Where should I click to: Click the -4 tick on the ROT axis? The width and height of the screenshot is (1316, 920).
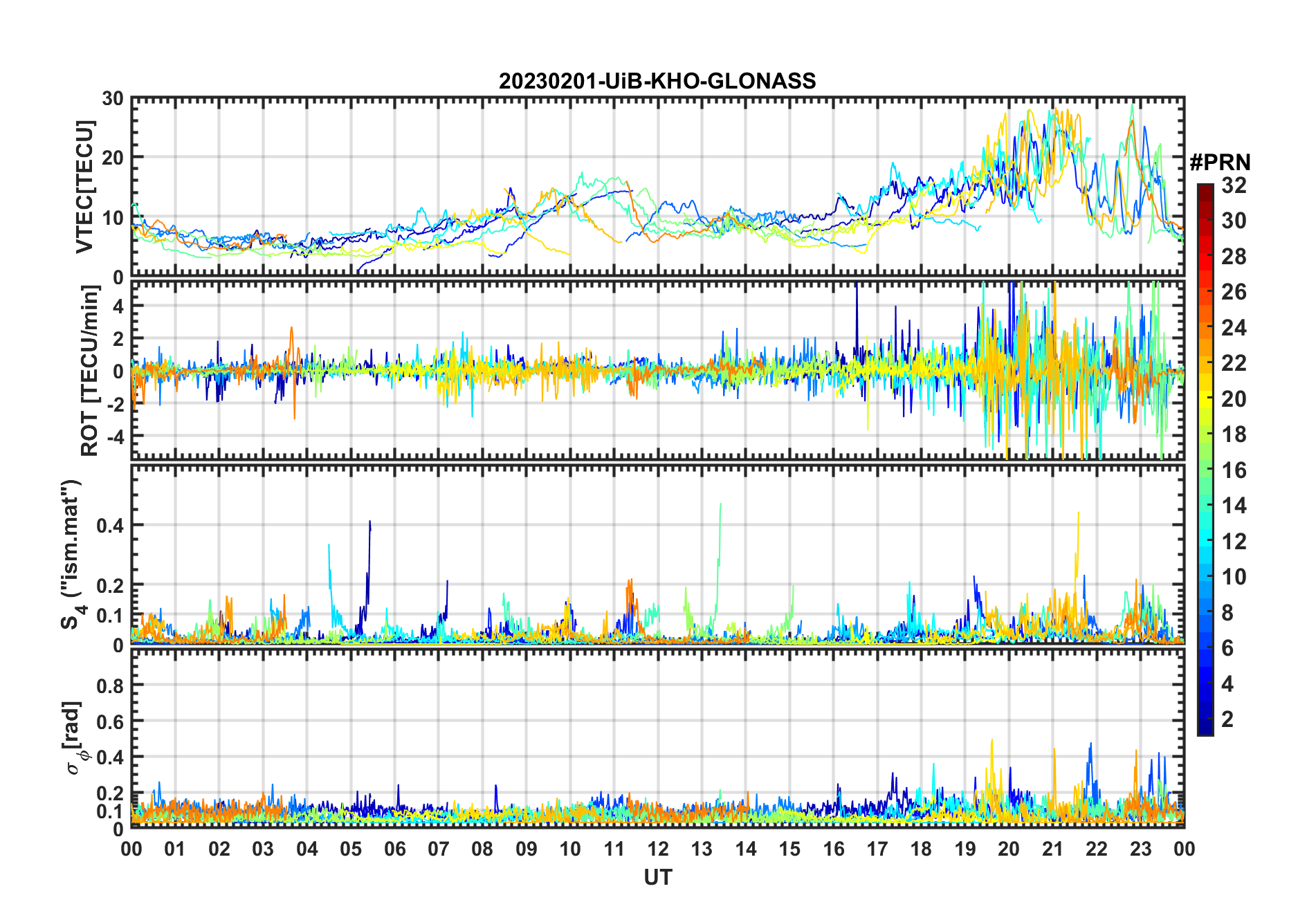coord(115,436)
